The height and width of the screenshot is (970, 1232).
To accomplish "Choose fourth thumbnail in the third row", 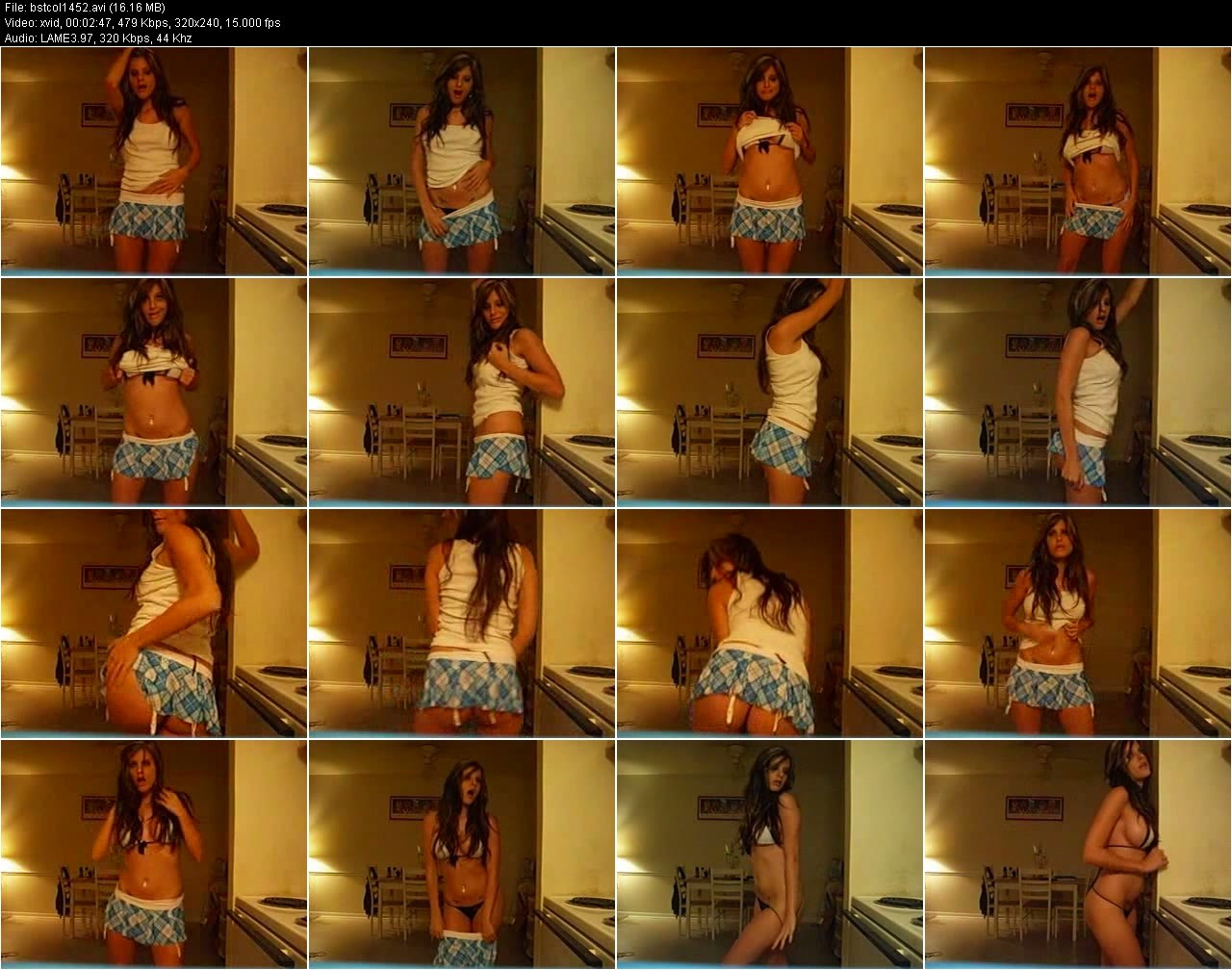I will tap(1078, 624).
